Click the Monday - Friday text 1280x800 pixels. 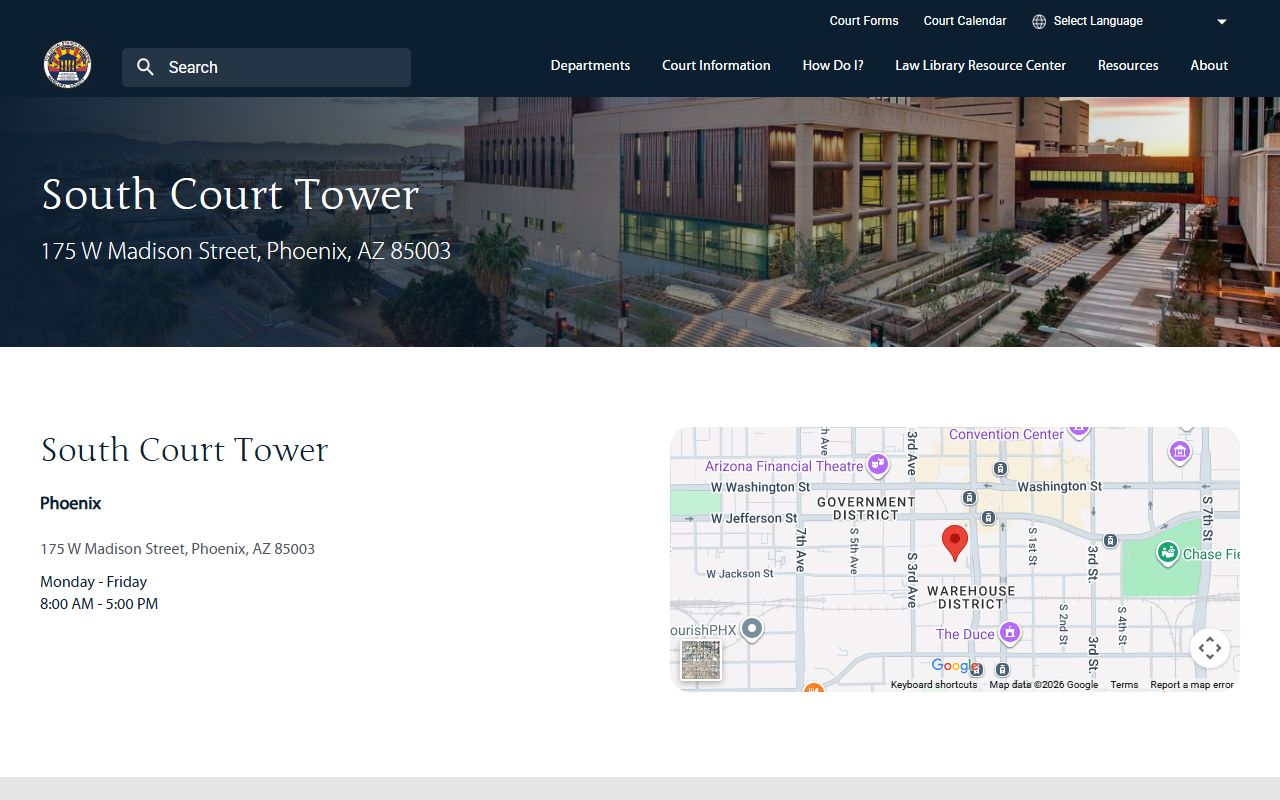coord(94,582)
